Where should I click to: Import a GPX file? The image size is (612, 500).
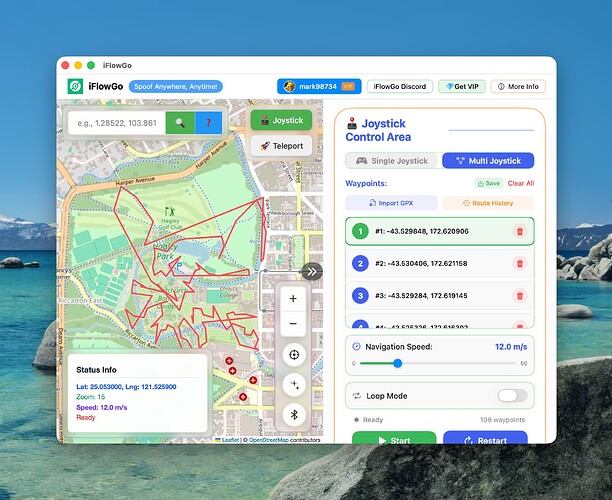[x=391, y=203]
